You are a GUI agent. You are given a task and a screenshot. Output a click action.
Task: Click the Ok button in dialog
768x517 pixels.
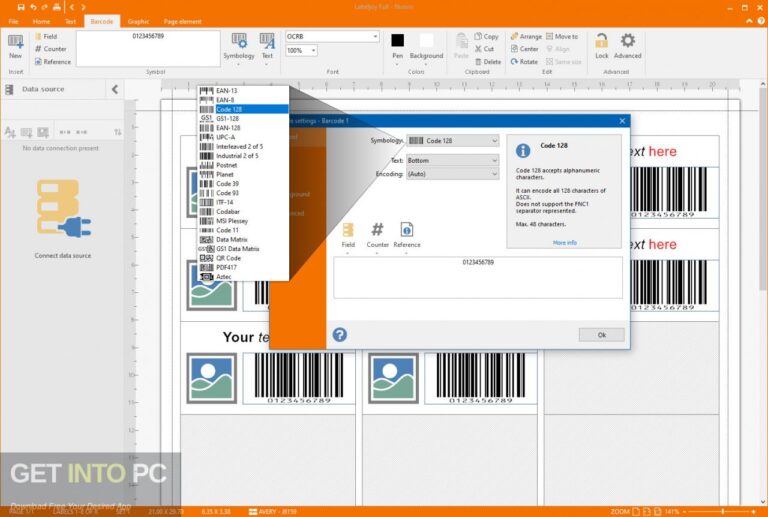click(601, 335)
